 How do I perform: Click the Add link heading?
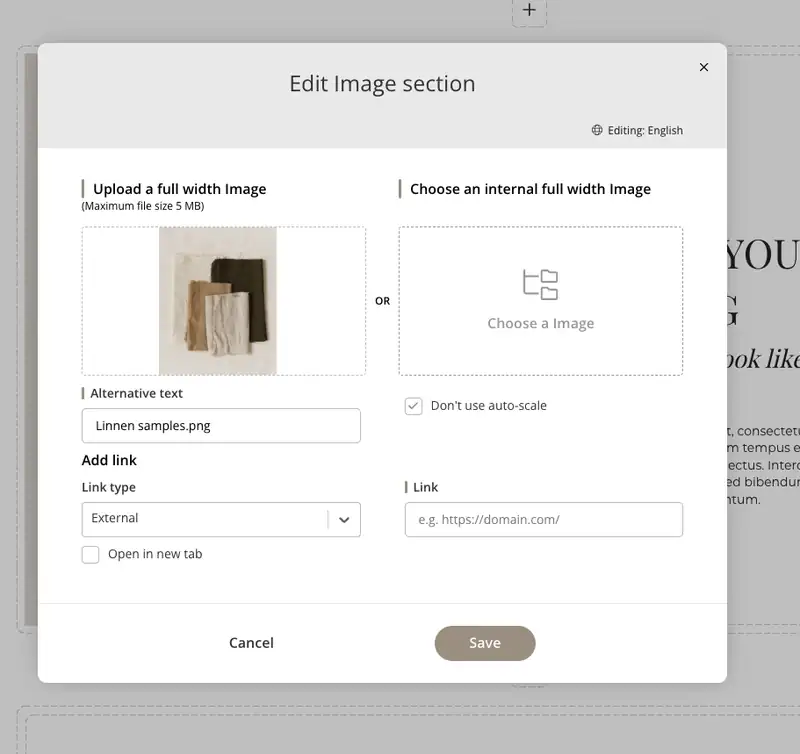pos(109,460)
